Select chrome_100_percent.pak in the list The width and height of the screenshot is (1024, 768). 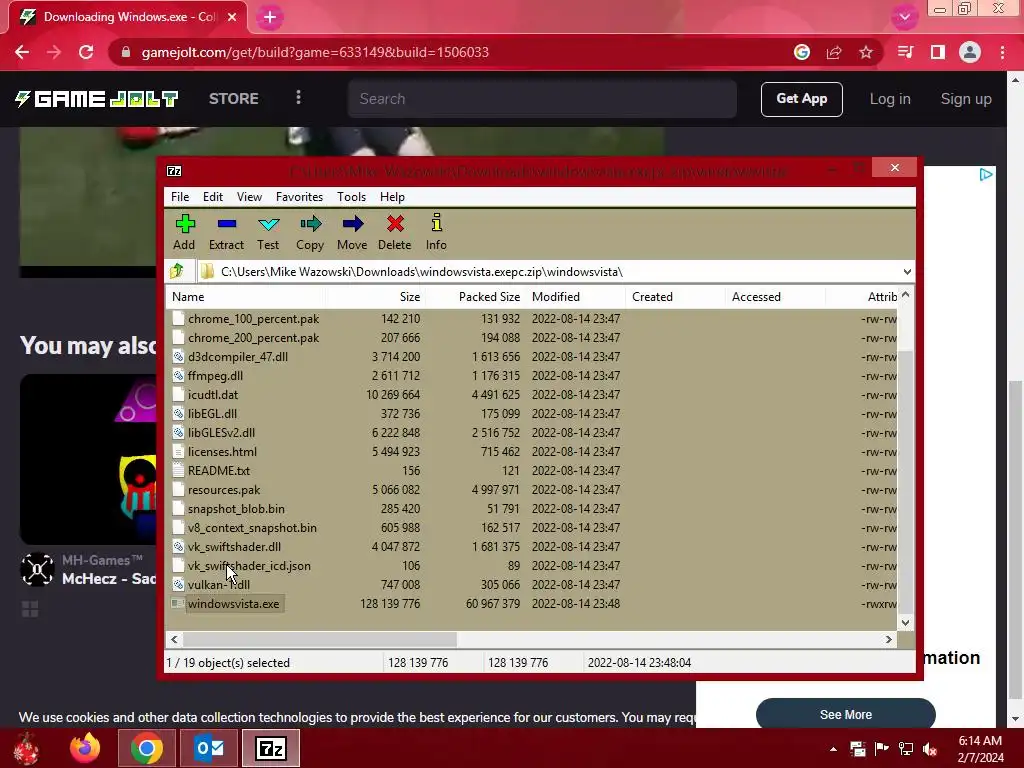point(253,319)
